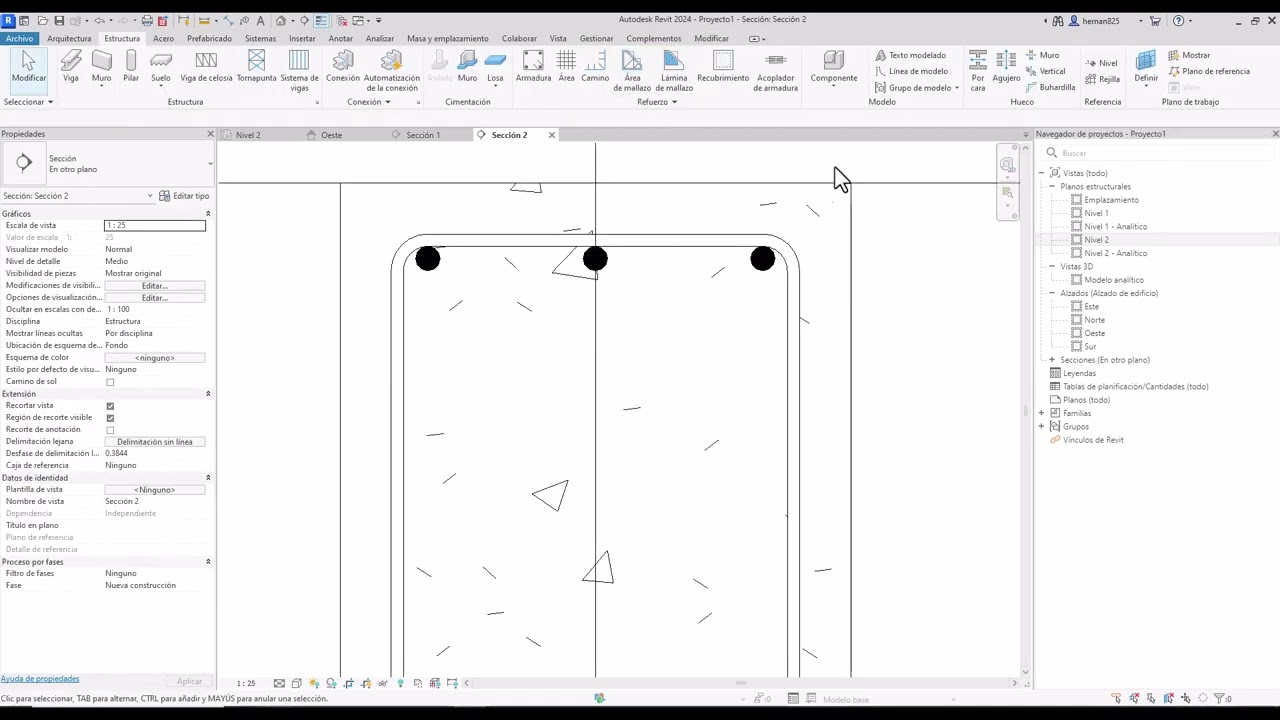This screenshot has height=720, width=1280.
Task: Select Lámina de mallazo tool
Action: tap(674, 71)
